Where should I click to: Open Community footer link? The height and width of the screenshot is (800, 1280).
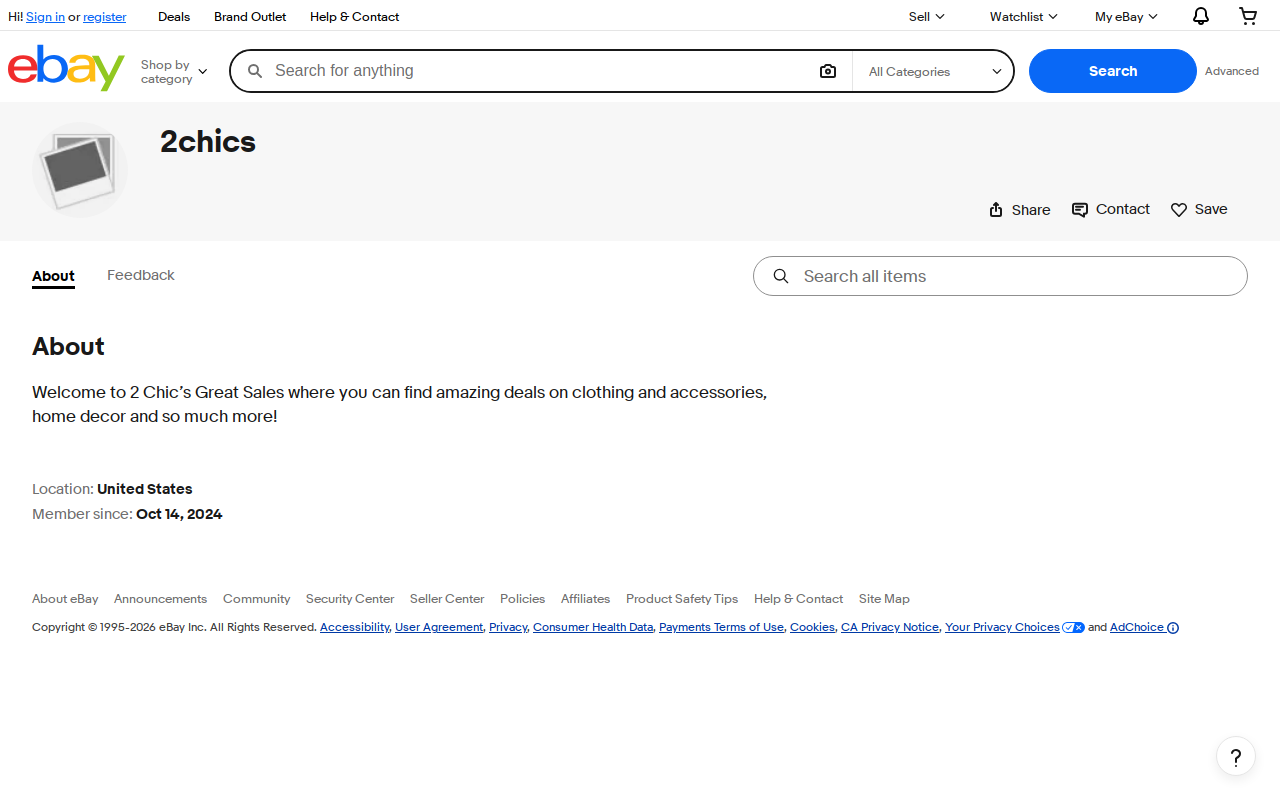(256, 599)
